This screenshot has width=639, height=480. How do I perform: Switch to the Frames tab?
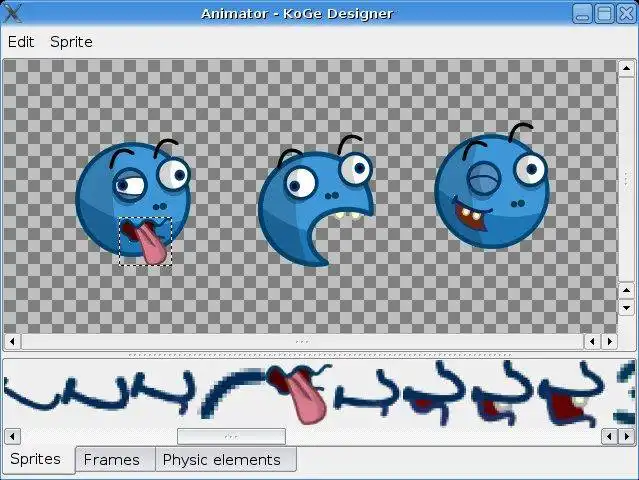tap(112, 460)
